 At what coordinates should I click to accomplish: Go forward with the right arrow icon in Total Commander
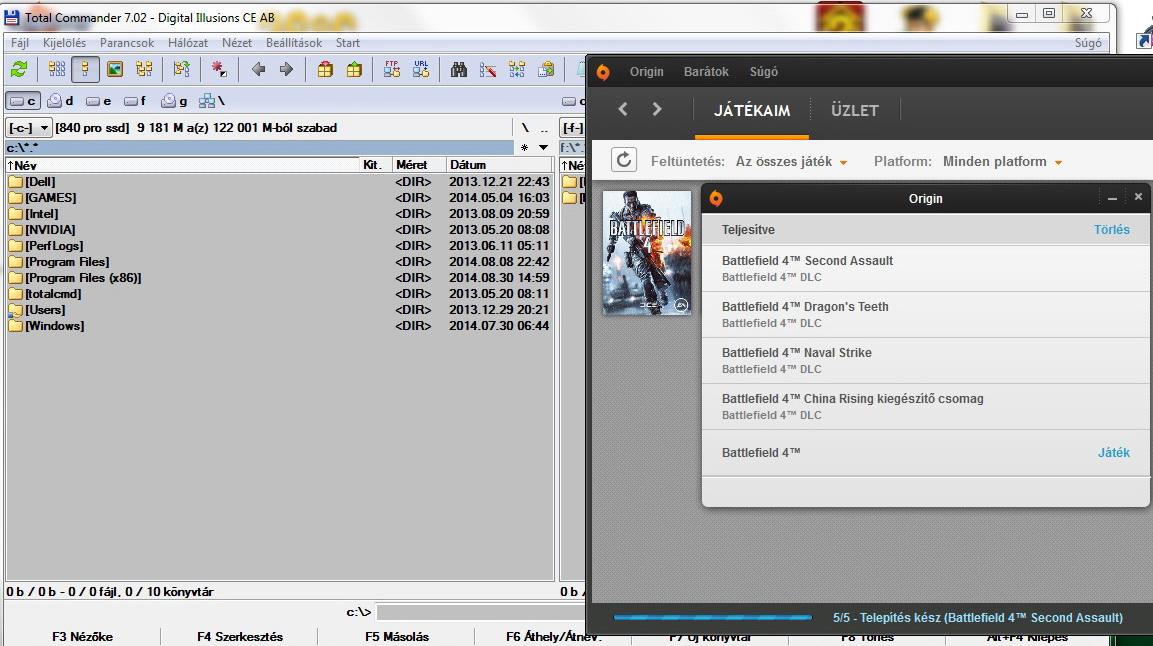coord(287,69)
